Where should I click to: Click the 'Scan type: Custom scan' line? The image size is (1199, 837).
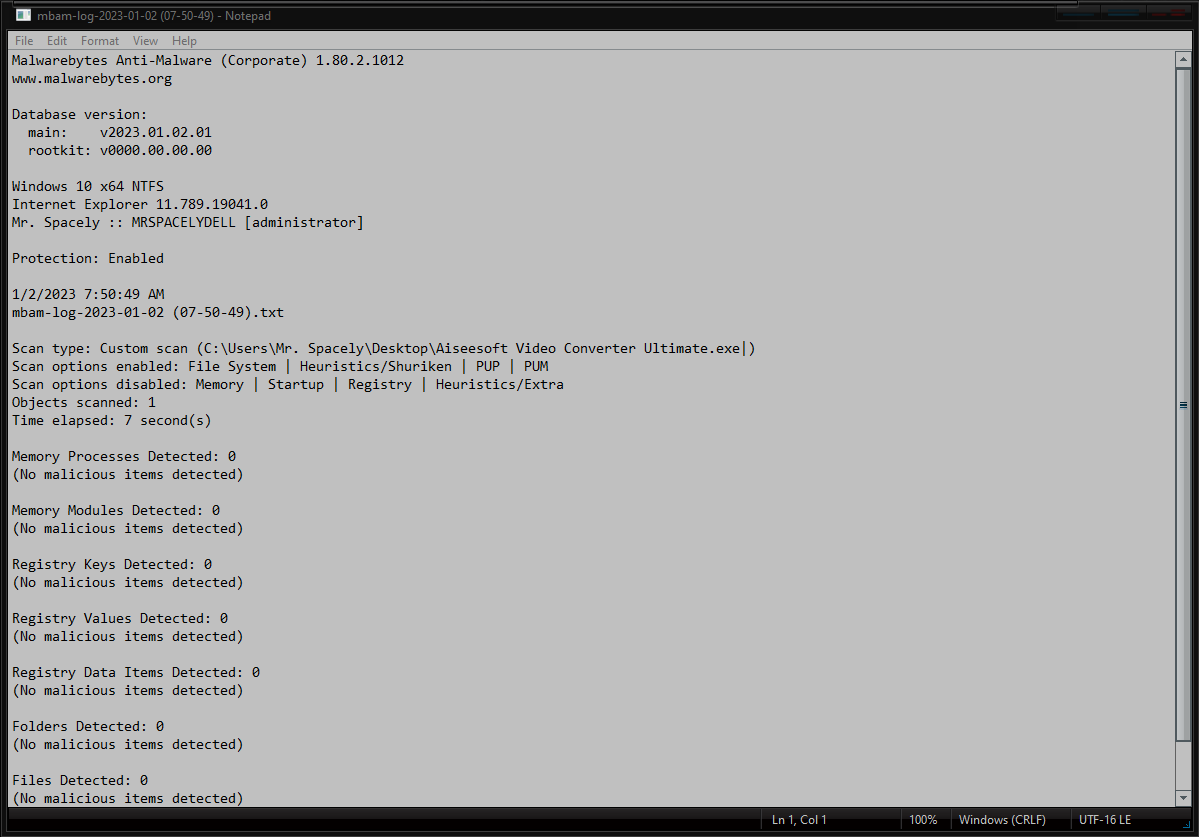(x=383, y=349)
